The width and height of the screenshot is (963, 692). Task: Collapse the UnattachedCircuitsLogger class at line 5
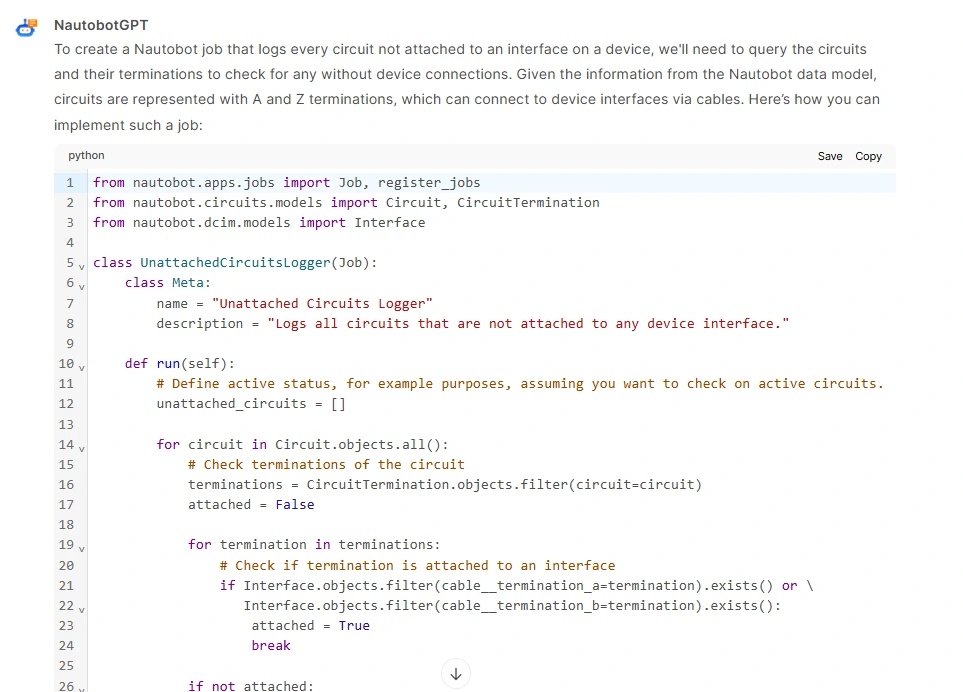[x=81, y=266]
